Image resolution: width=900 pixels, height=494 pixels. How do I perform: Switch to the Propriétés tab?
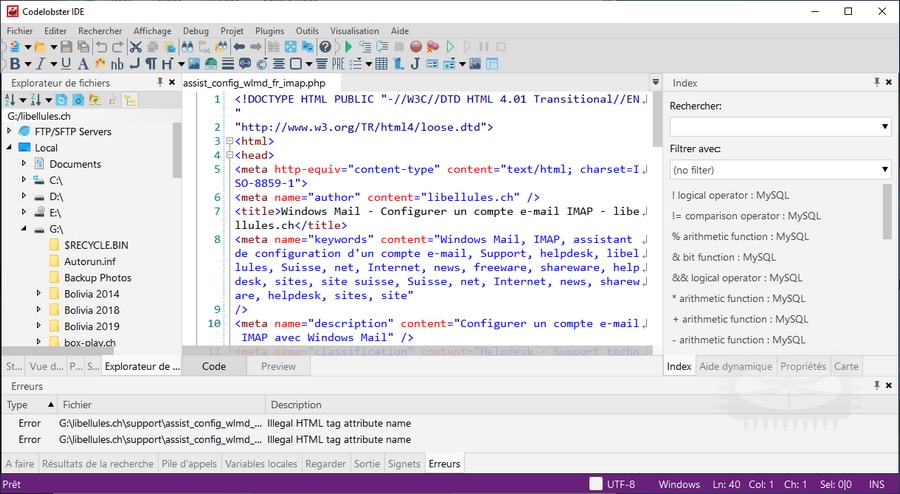coord(803,366)
